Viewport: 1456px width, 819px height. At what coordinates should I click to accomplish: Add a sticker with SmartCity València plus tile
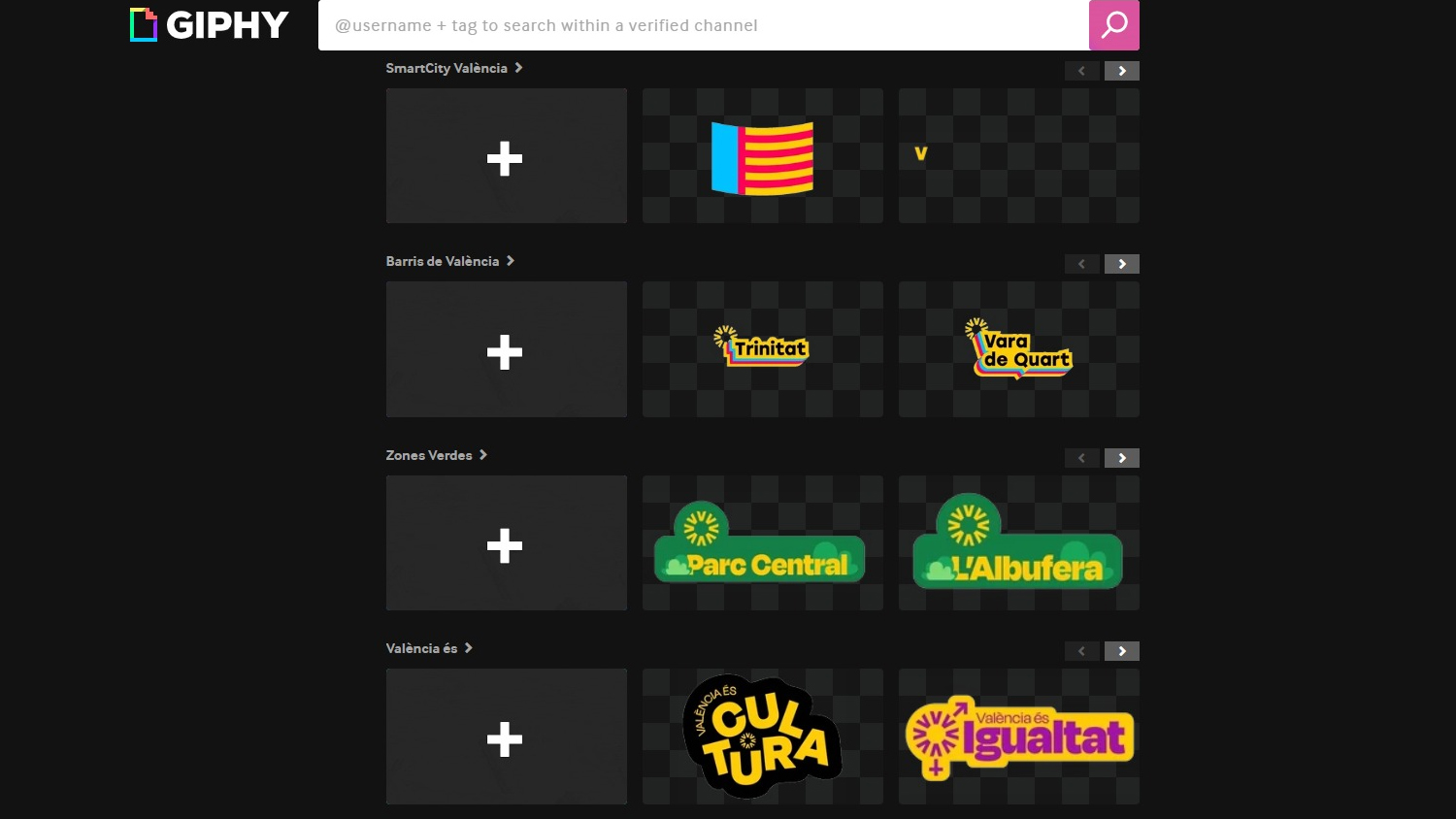tap(507, 156)
